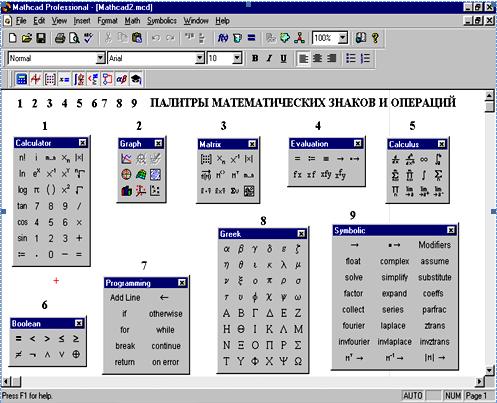Open the Graph palette button
Viewport: 497px width, 403px height.
(x=36, y=79)
